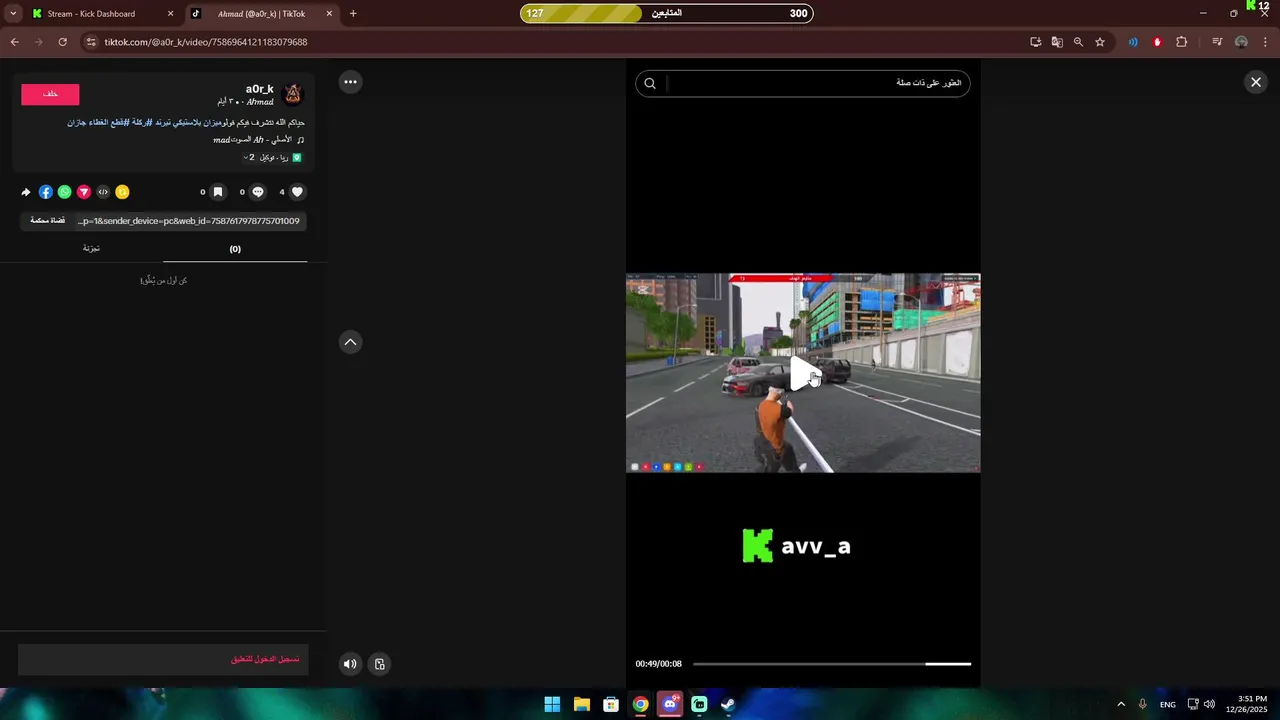The width and height of the screenshot is (1280, 720).
Task: Click the address bar URL
Action: coord(206,42)
